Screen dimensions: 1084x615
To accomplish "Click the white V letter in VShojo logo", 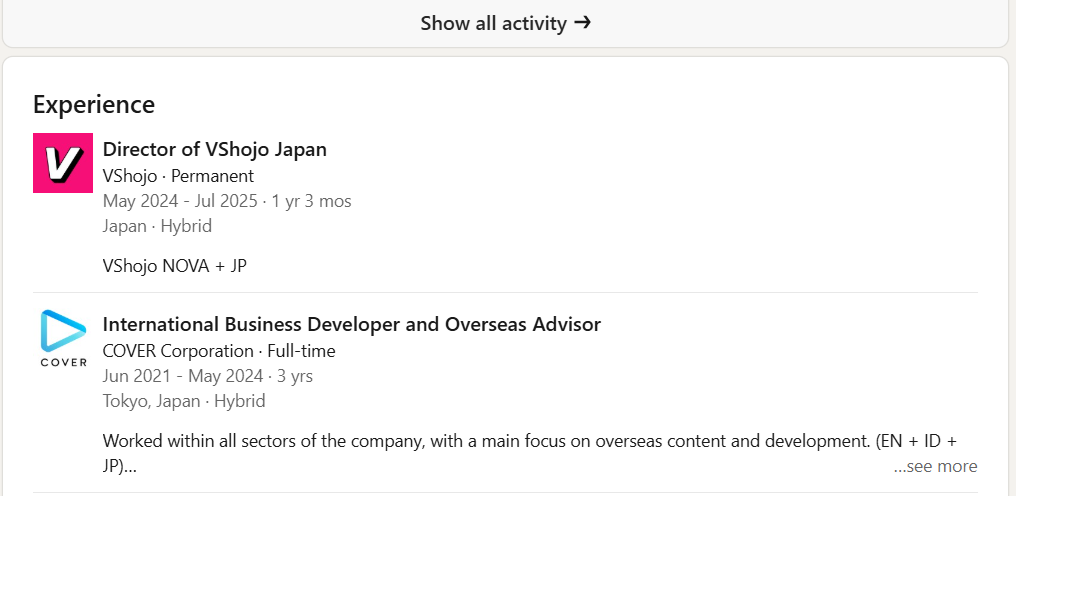I will (x=63, y=164).
